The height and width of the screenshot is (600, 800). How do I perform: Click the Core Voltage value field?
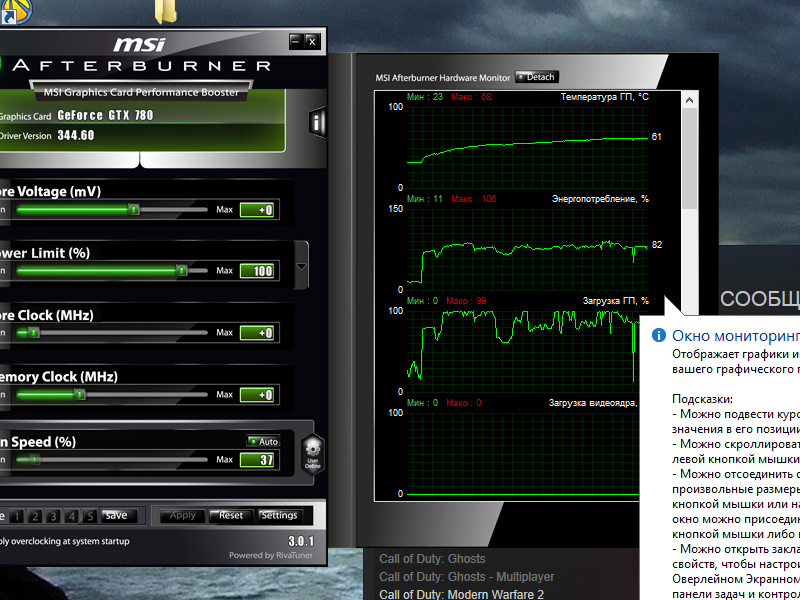coord(257,210)
